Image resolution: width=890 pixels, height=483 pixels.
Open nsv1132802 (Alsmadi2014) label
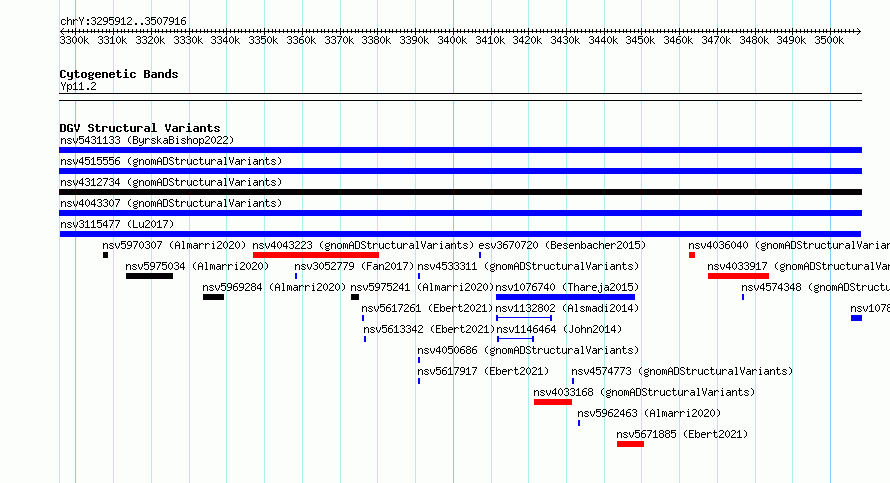click(x=567, y=308)
